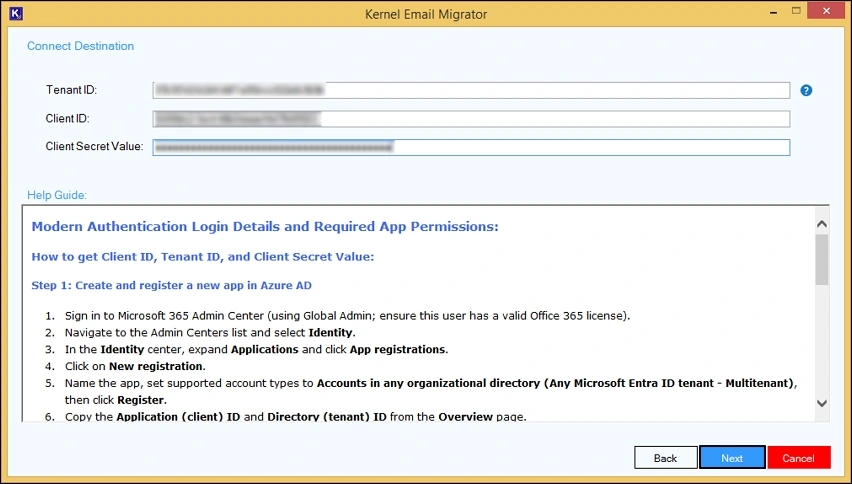Click 'Step 1: Create and register' heading
This screenshot has height=484, width=852.
pos(172,286)
